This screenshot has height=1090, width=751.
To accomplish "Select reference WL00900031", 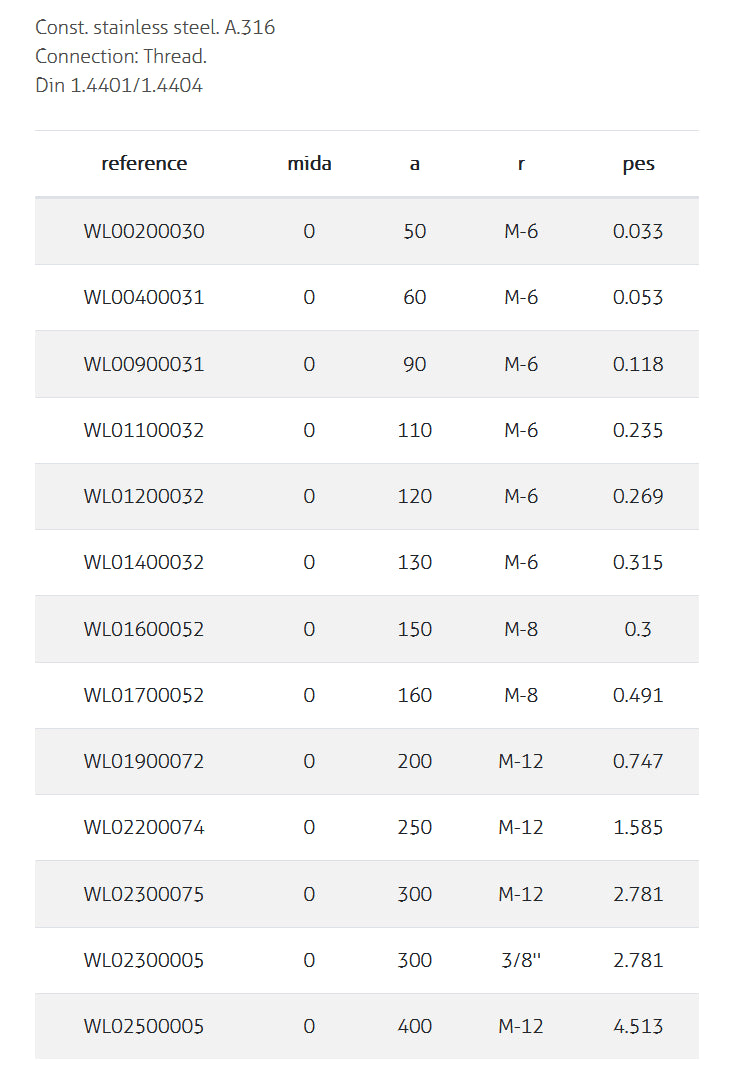I will tap(144, 364).
